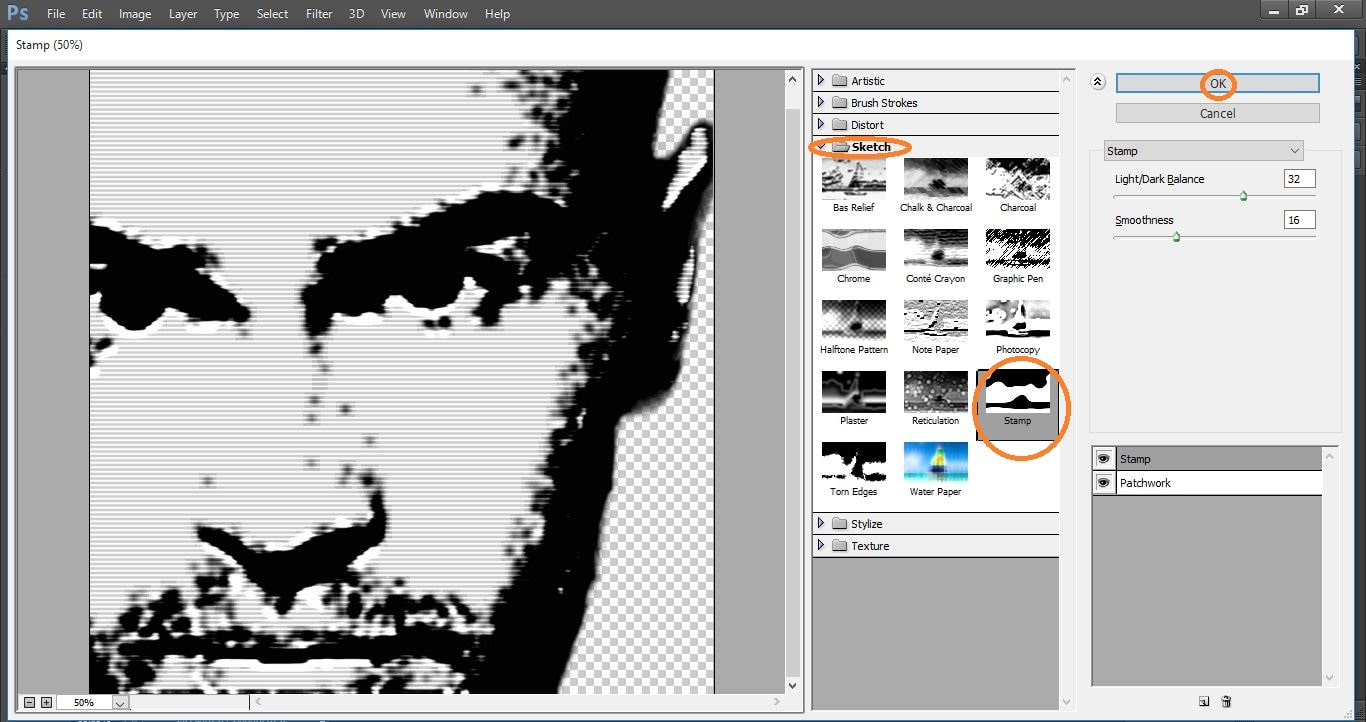Click the New effect layer icon
The width and height of the screenshot is (1366, 722).
tap(1203, 703)
